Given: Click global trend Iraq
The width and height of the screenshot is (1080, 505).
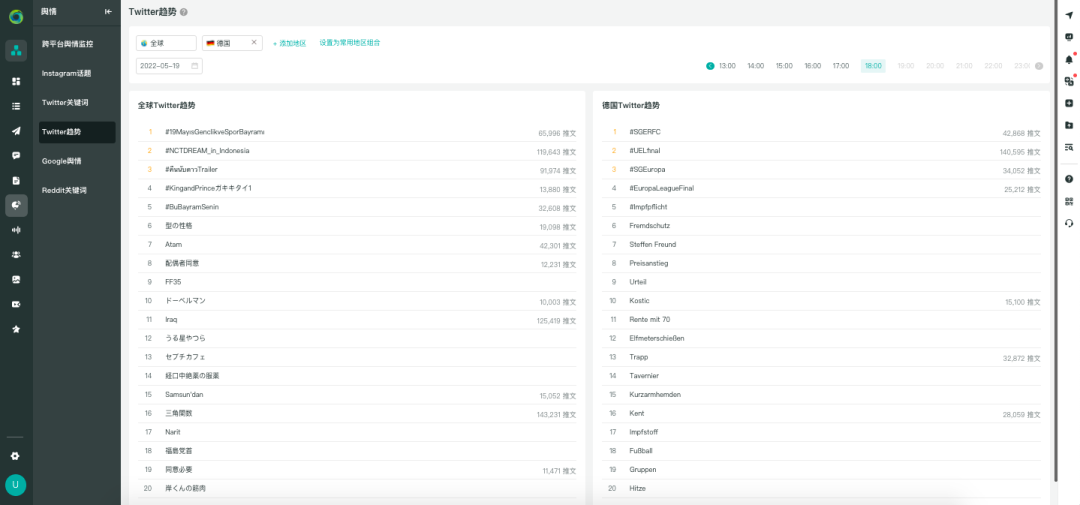Looking at the screenshot, I should (x=172, y=320).
